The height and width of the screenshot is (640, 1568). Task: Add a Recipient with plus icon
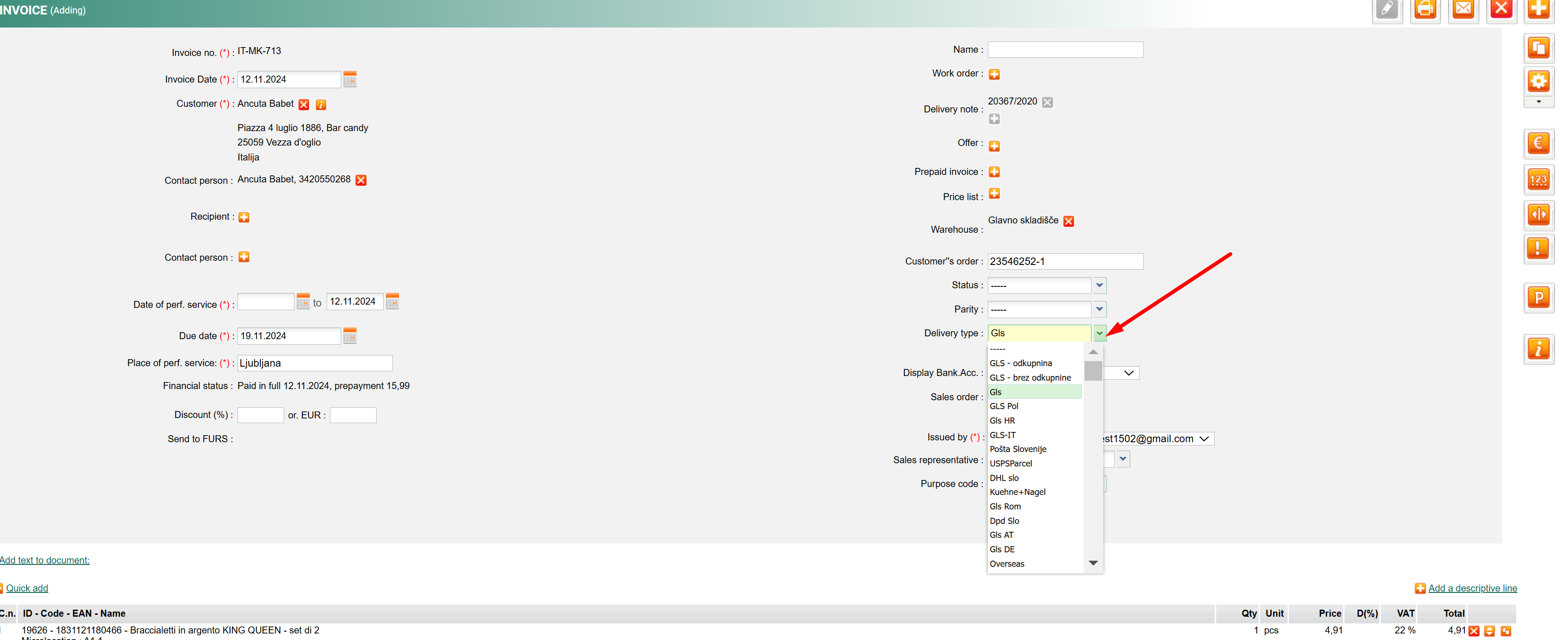pyautogui.click(x=244, y=217)
